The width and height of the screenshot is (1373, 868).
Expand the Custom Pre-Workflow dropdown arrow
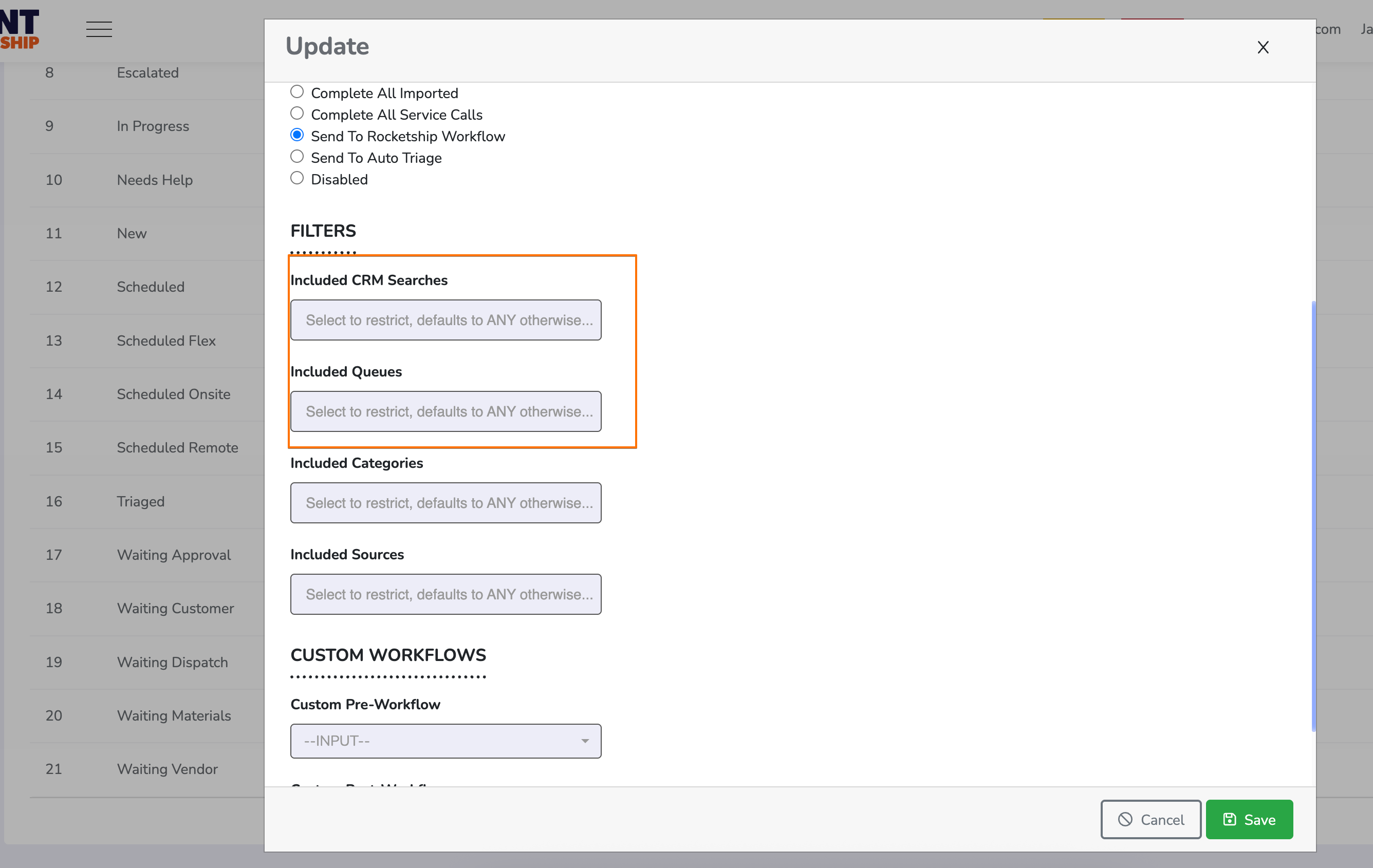coord(584,741)
